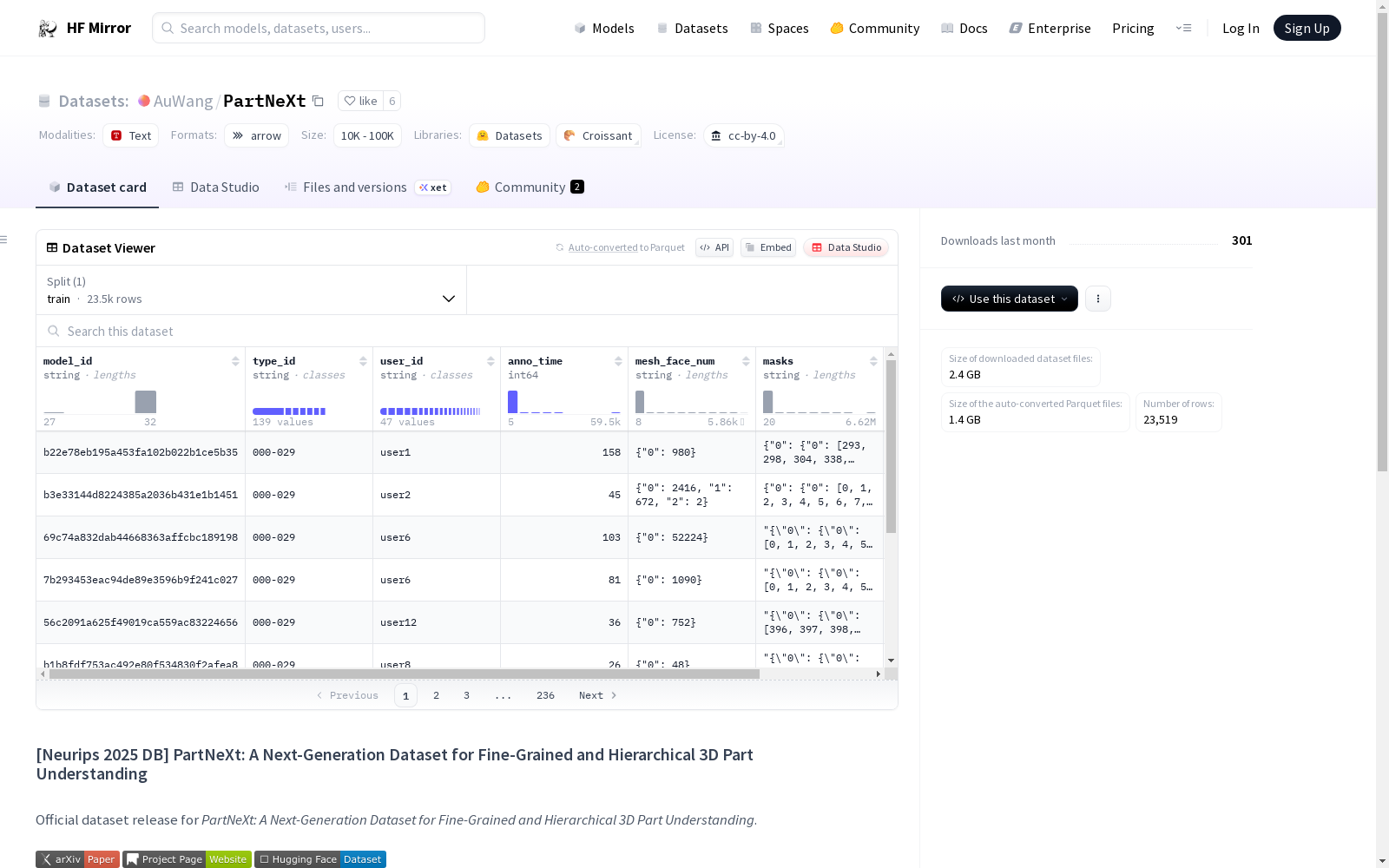Screen dimensions: 1389x868
Task: Open Pricing in the top navigation
Action: point(1133,29)
